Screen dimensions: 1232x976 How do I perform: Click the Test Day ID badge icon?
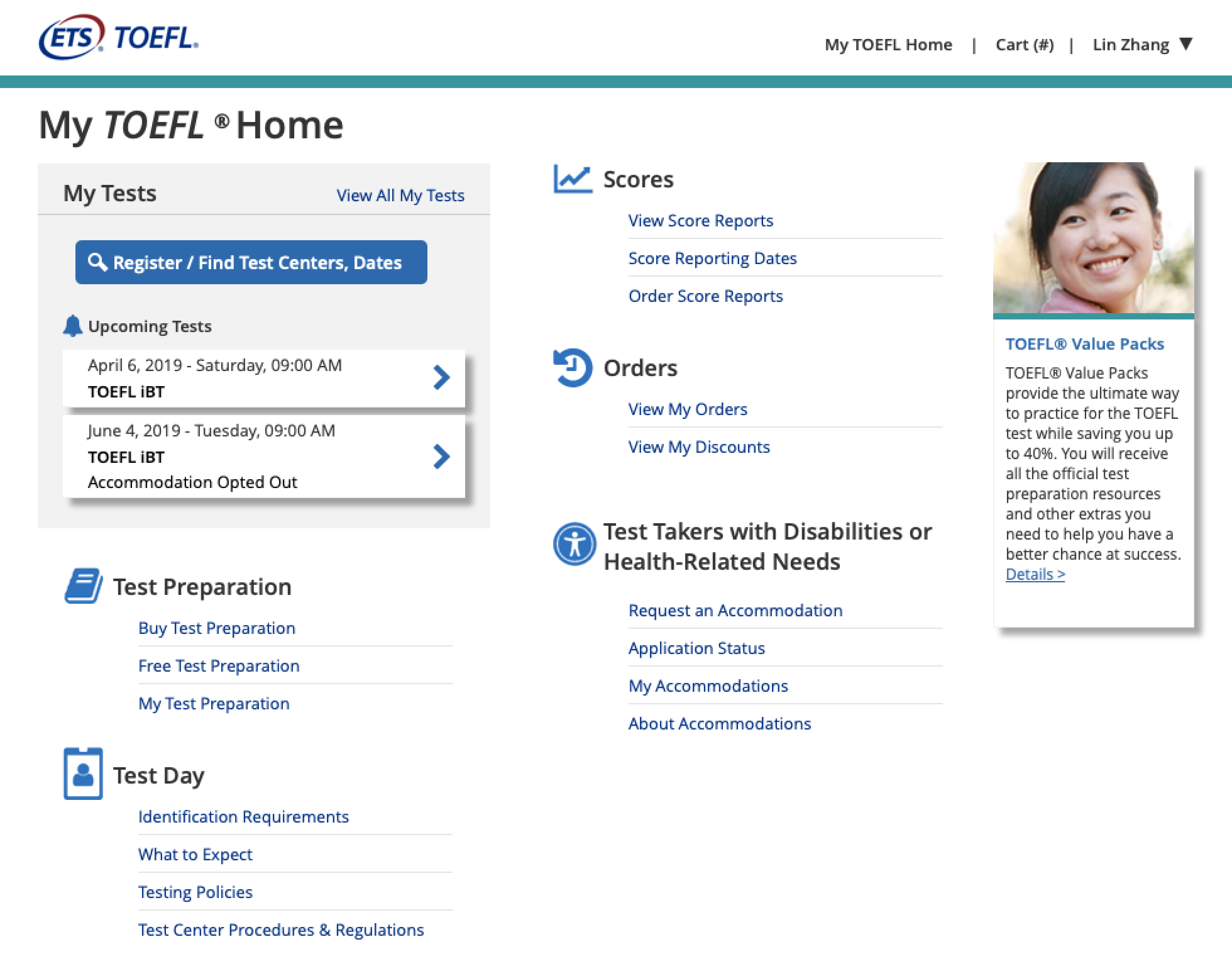pos(83,773)
